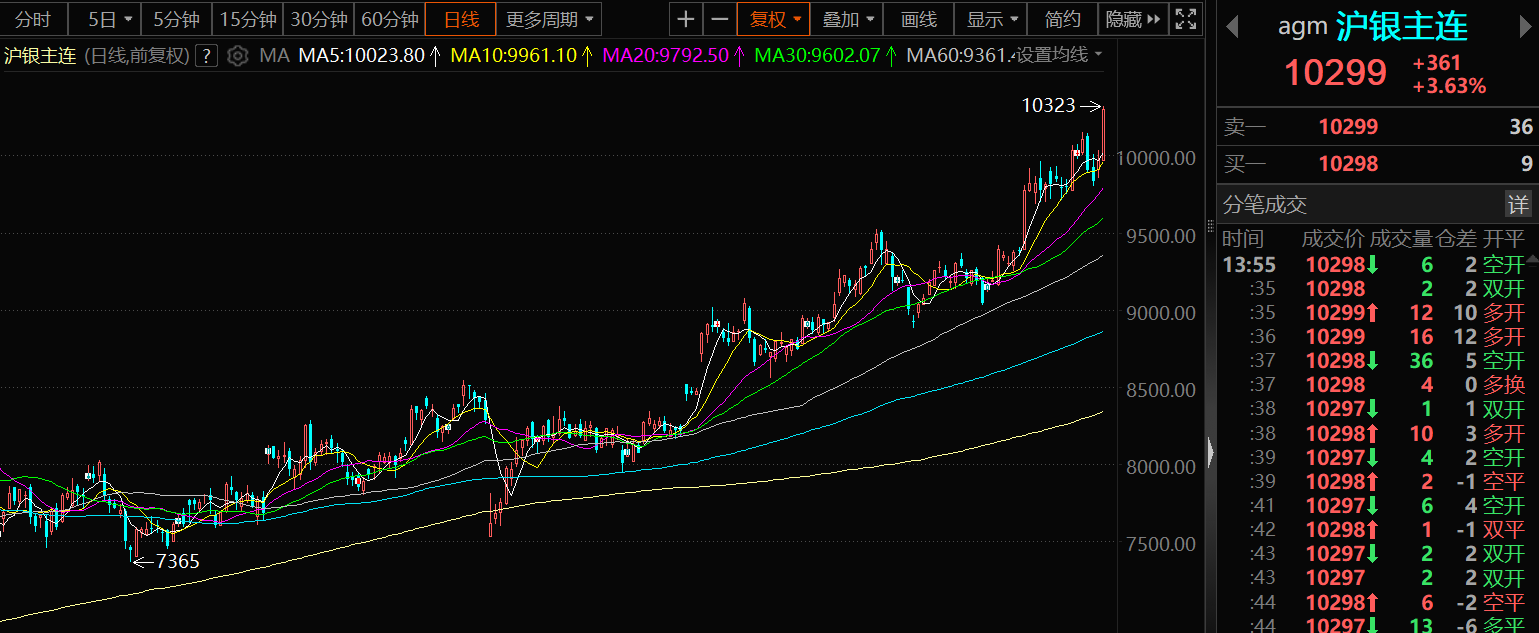Click the +3.63% change value

(1449, 86)
